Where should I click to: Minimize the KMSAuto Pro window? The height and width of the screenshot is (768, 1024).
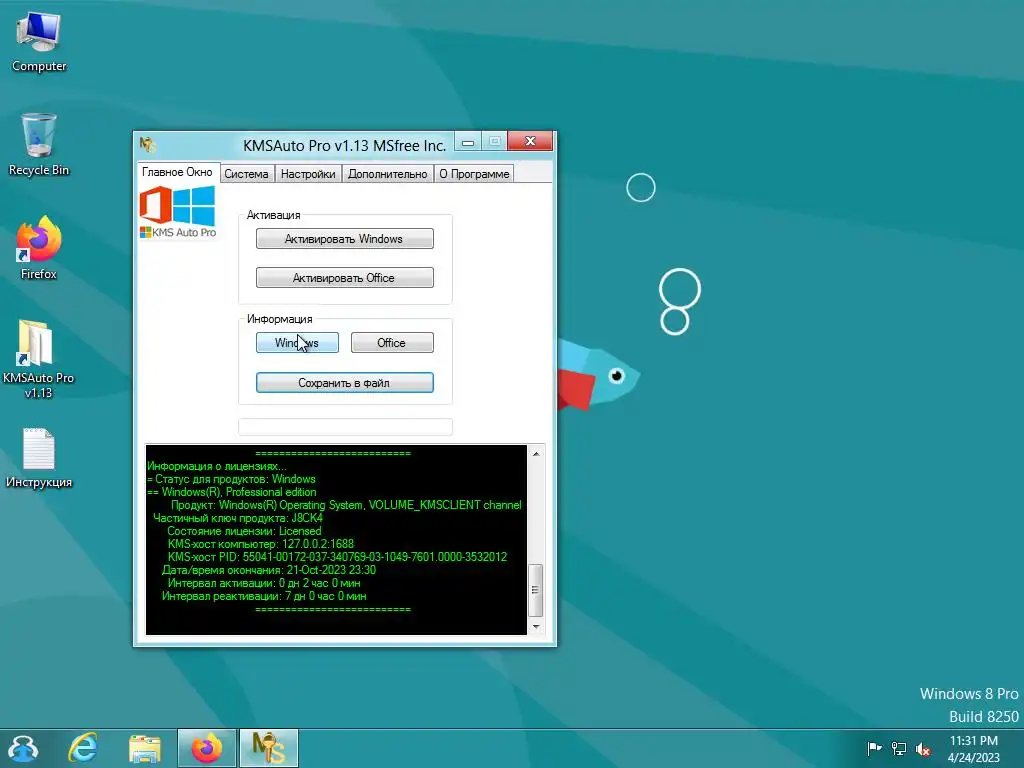point(468,142)
